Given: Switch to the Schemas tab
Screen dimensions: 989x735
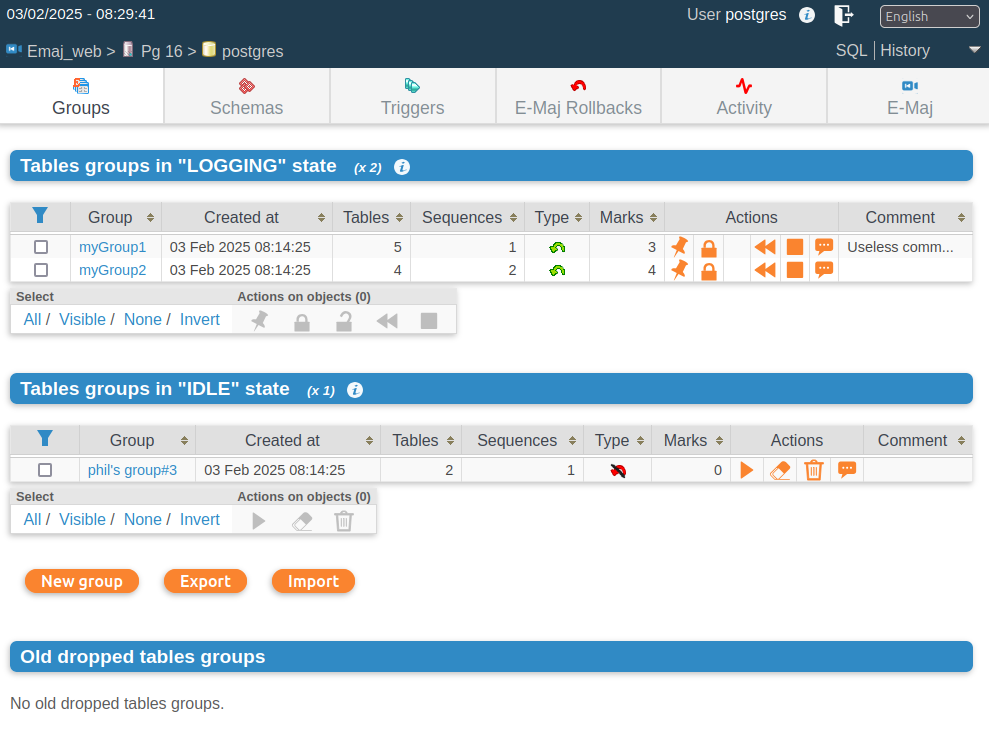Looking at the screenshot, I should pyautogui.click(x=247, y=97).
